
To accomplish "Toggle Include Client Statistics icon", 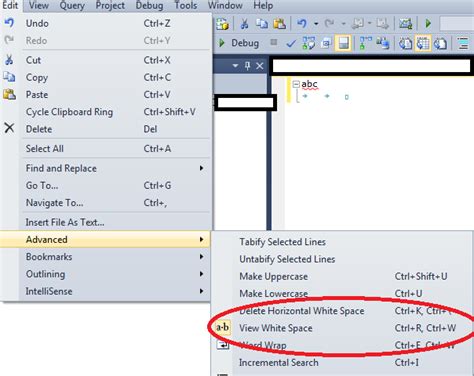I will (383, 43).
